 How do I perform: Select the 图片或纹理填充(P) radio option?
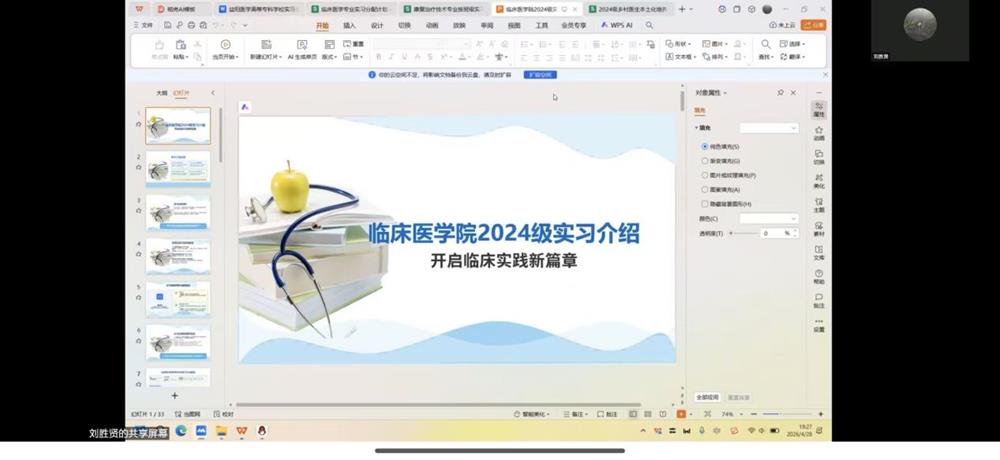click(729, 175)
